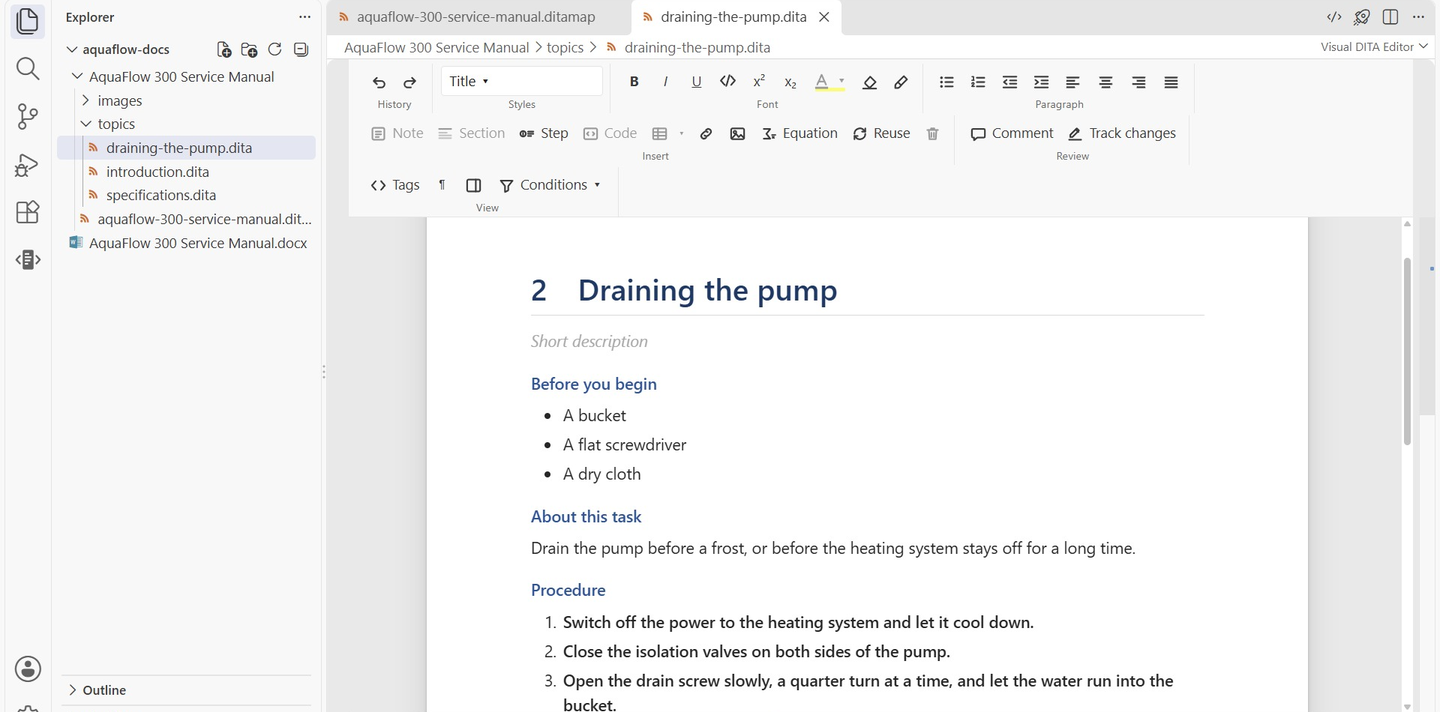Open the Conditions dropdown
Screen dimensions: 1440x712
coord(551,185)
